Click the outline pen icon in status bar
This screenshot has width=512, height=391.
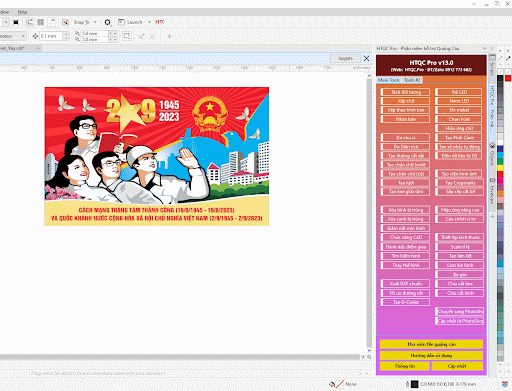click(x=407, y=384)
